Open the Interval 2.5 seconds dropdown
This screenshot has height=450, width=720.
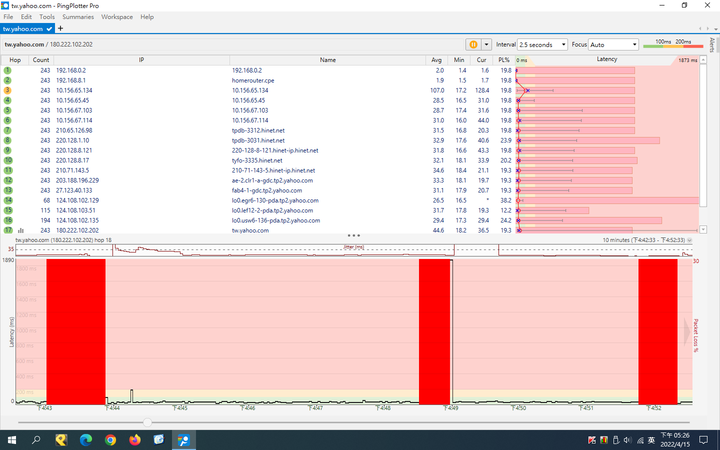(542, 45)
